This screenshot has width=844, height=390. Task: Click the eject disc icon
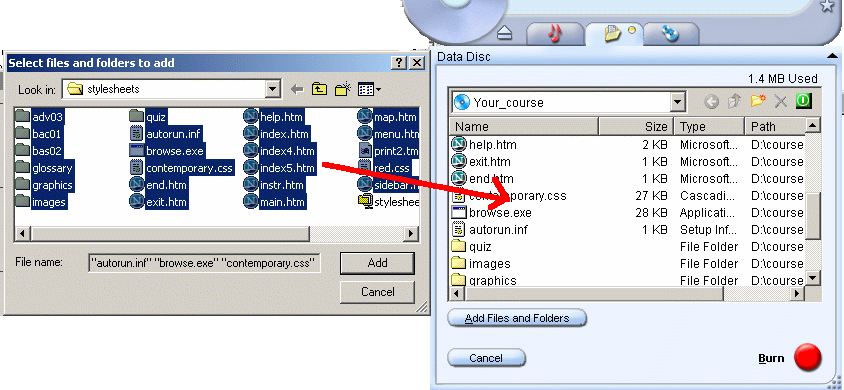click(504, 34)
